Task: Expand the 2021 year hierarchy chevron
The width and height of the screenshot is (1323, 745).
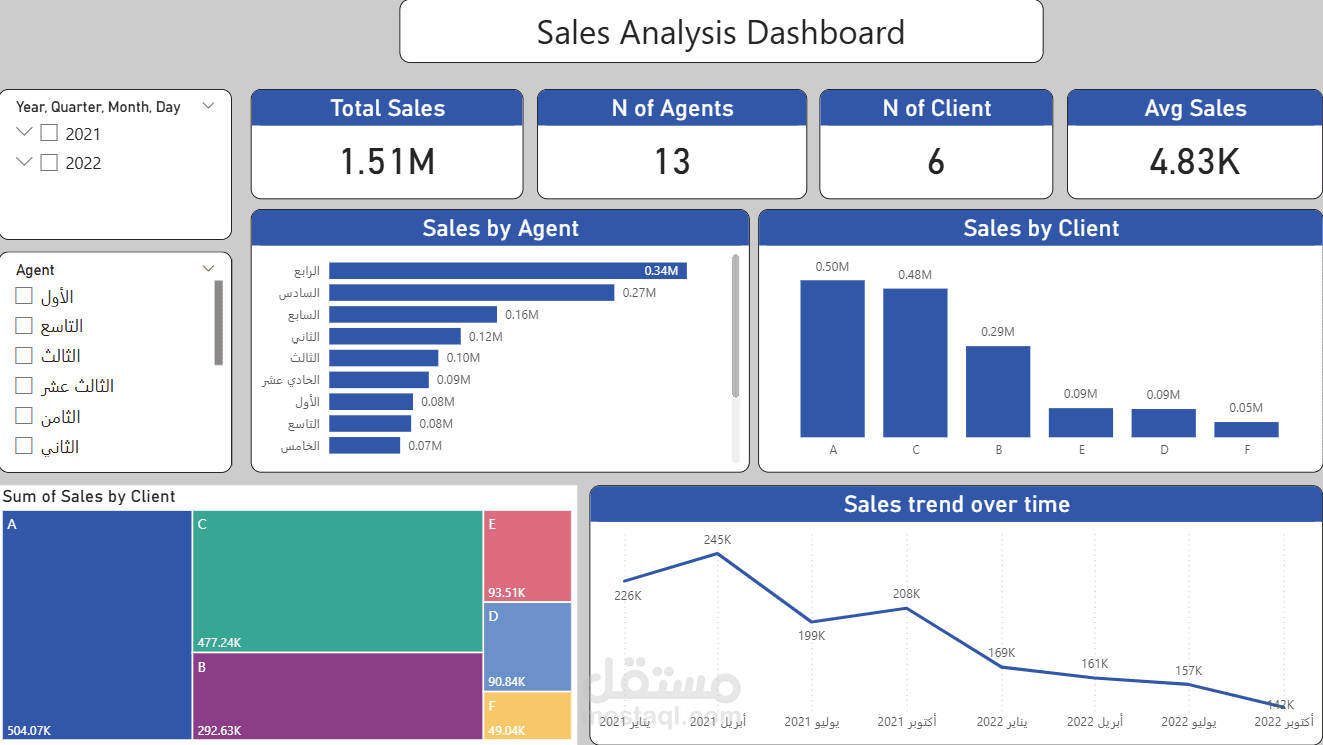Action: (x=25, y=132)
